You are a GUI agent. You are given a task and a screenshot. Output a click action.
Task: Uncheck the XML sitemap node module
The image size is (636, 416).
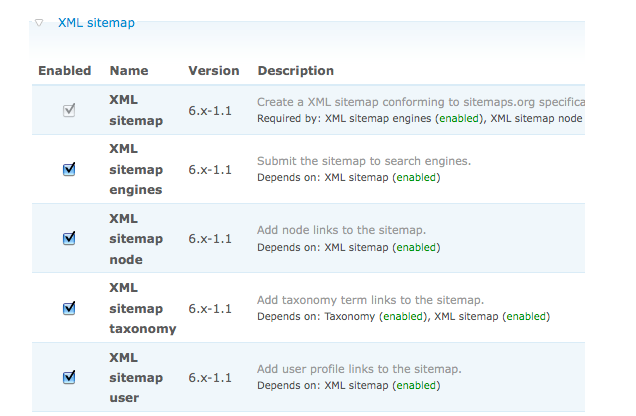tap(69, 238)
